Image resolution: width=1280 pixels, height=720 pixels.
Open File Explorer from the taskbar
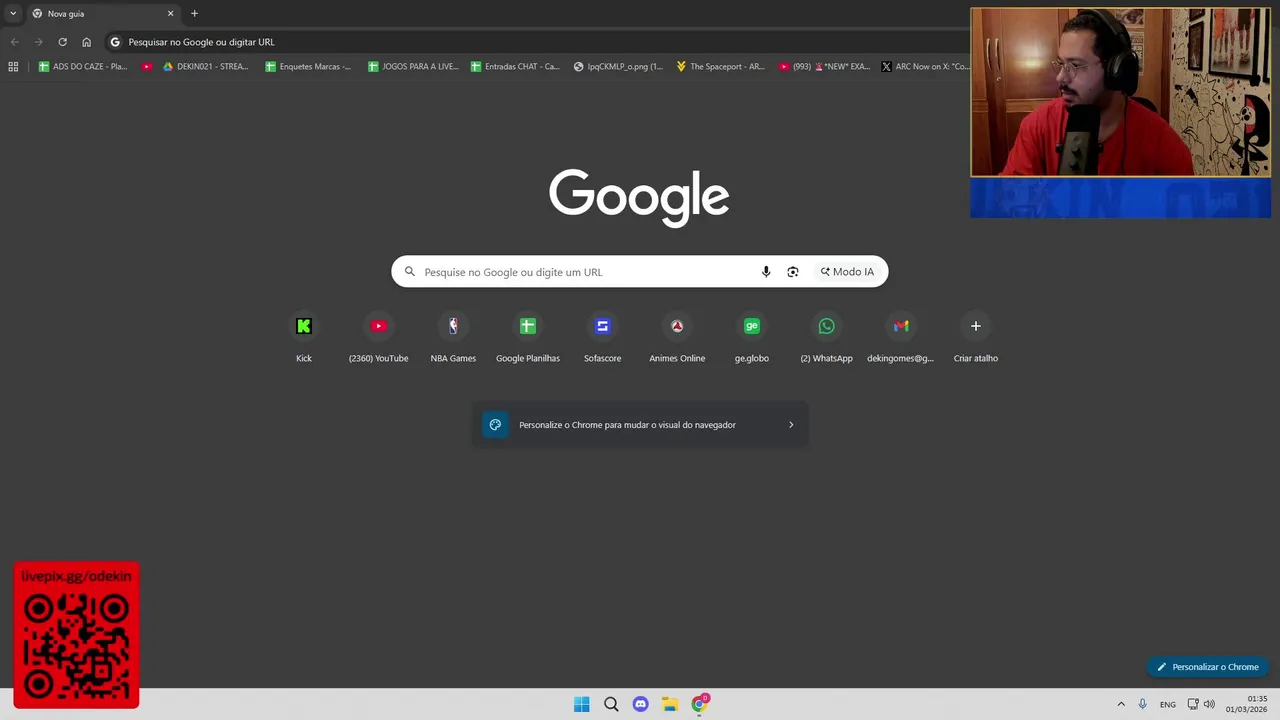[670, 704]
